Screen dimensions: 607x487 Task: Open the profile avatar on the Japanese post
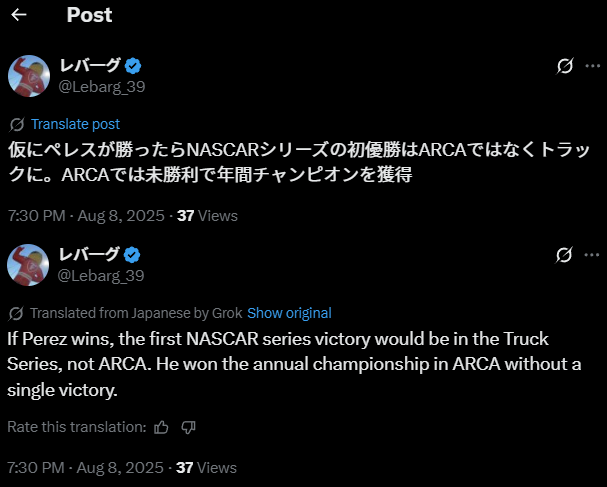(x=29, y=76)
